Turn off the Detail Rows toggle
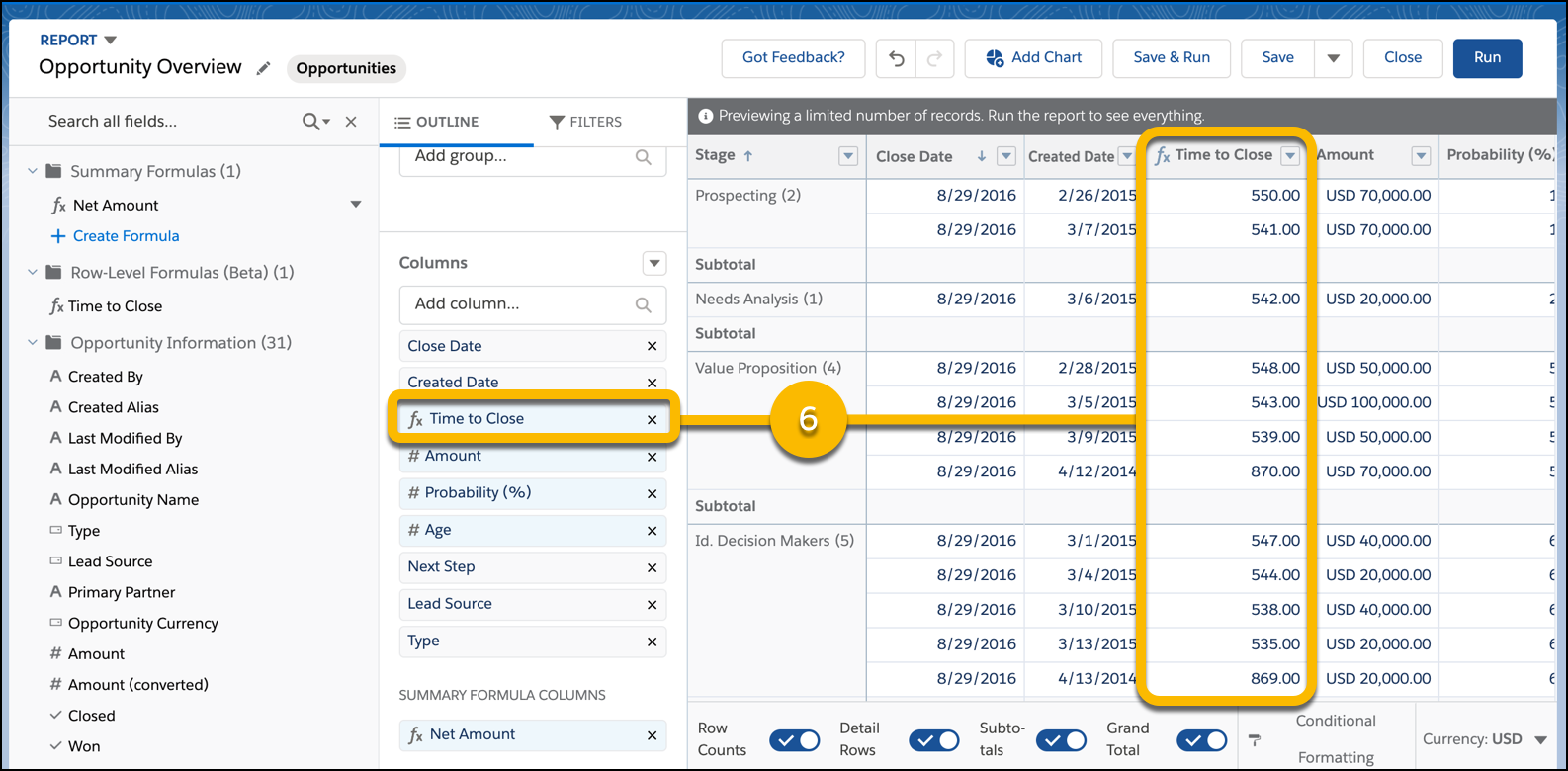Viewport: 1568px width, 771px height. (x=934, y=740)
